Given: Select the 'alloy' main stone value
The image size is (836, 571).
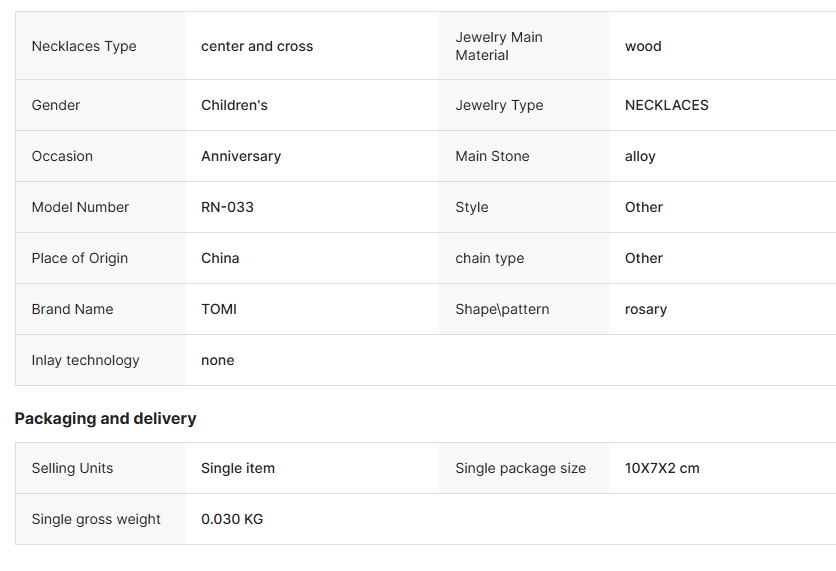Looking at the screenshot, I should (640, 156).
